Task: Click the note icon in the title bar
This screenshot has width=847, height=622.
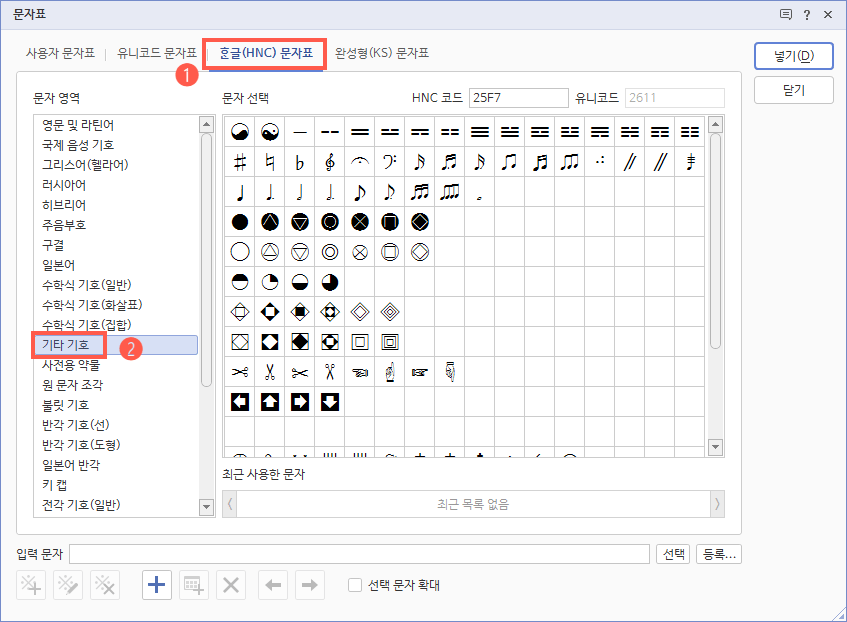Action: coord(786,13)
